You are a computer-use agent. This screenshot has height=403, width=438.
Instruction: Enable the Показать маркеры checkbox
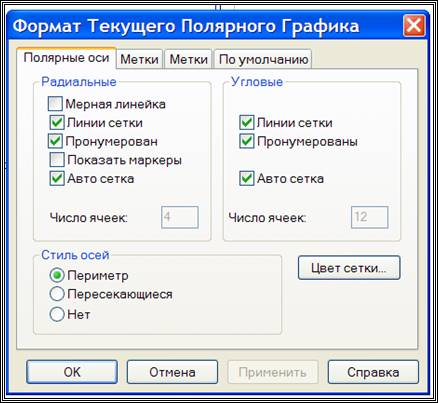point(57,160)
